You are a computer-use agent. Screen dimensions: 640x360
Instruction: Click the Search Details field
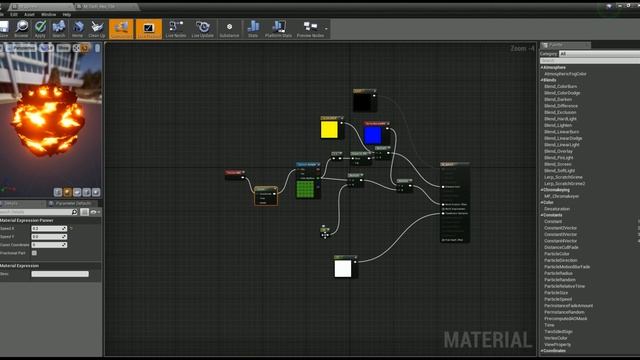pyautogui.click(x=36, y=212)
